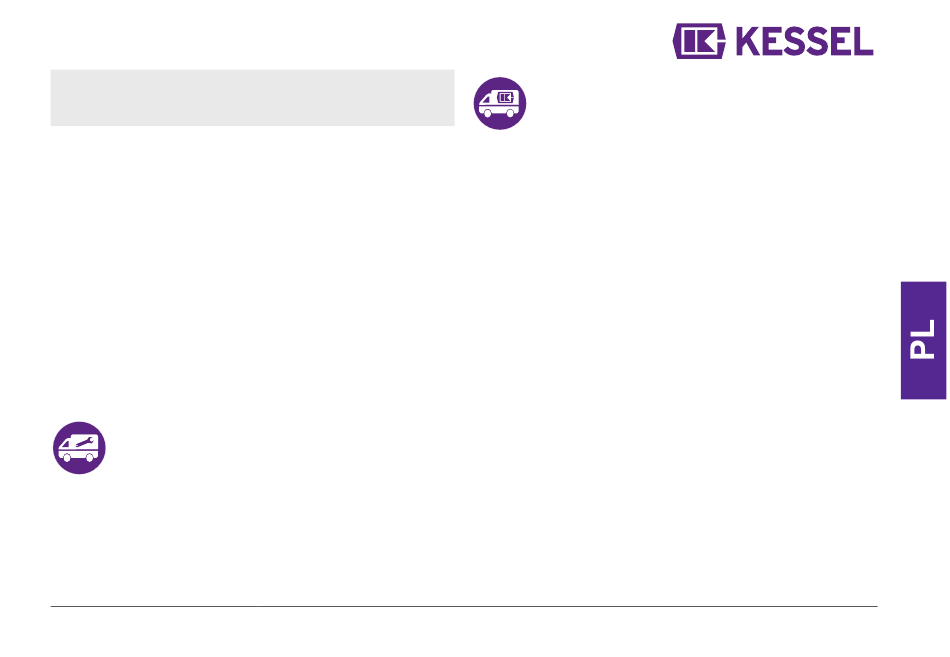Viewport: 950px width, 657px height.
Task: Click the letter K in KESSEL wordmark
Action: pyautogui.click(x=748, y=41)
